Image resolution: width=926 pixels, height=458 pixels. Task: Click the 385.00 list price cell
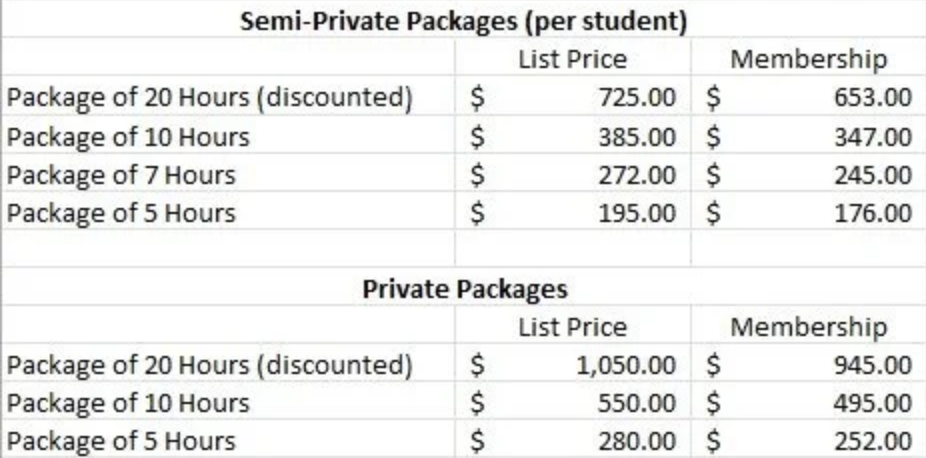pyautogui.click(x=573, y=136)
